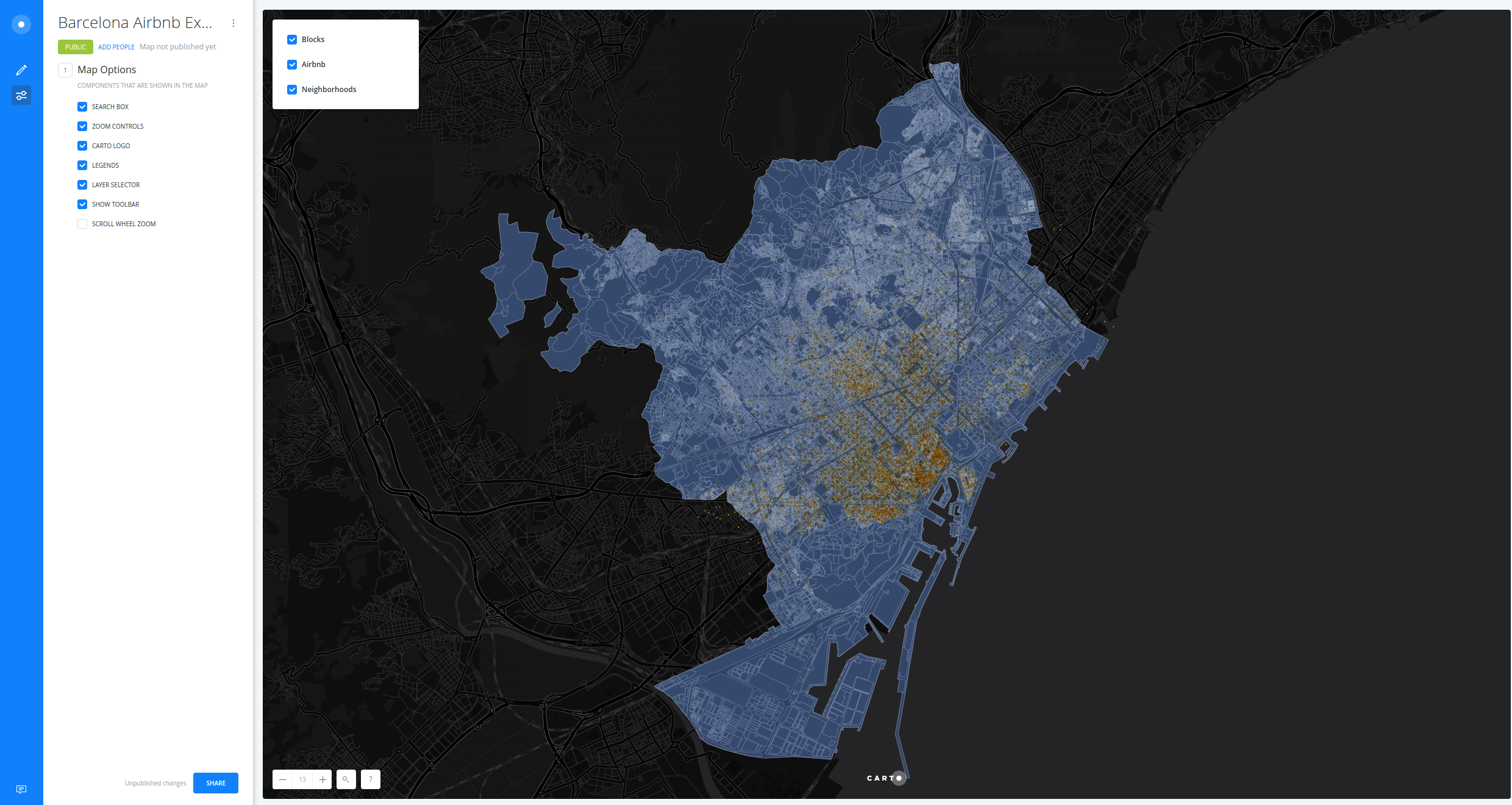Viewport: 1512px width, 805px height.
Task: Disable the Neighborhoods layer checkbox
Action: tap(292, 89)
